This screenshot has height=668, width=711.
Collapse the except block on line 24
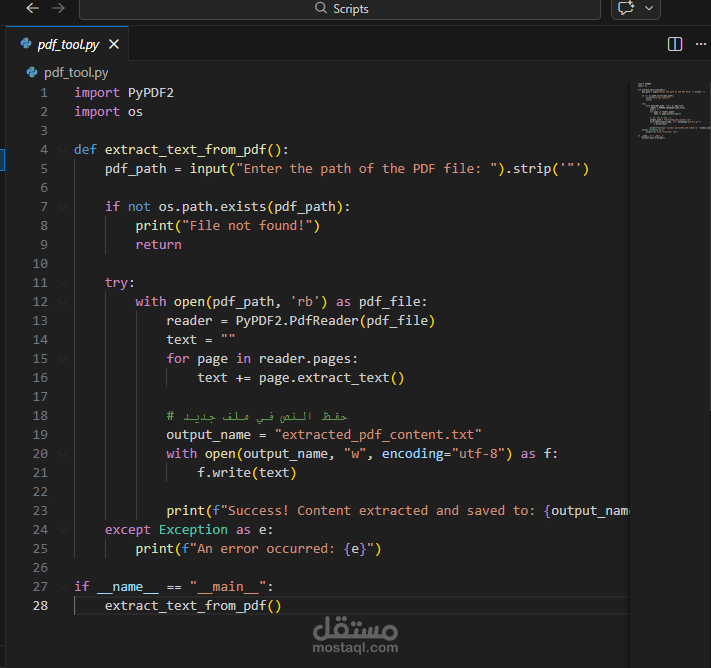(x=63, y=530)
